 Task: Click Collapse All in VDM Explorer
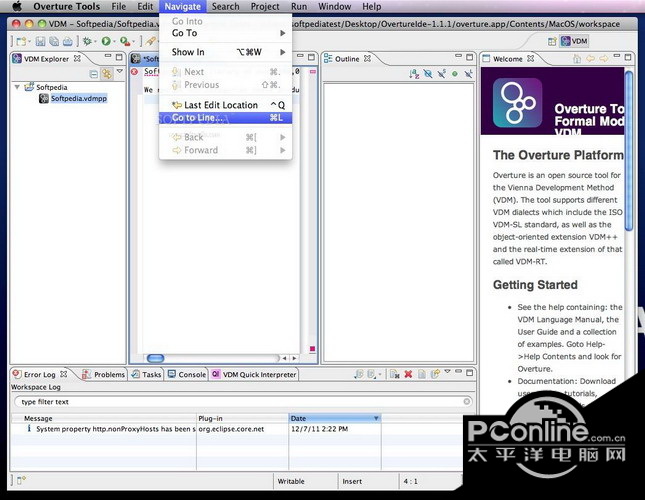pos(94,74)
